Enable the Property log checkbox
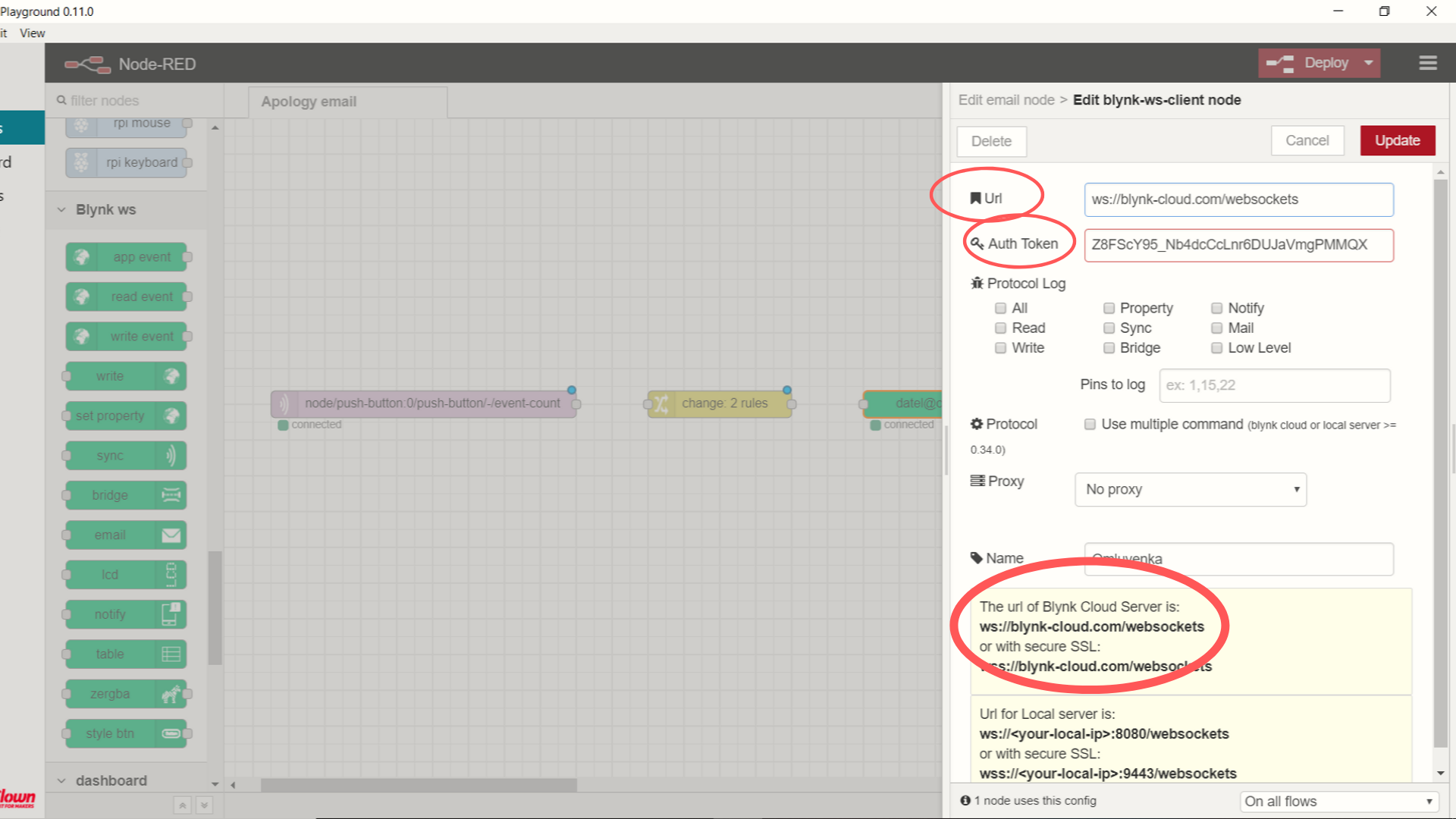 point(1109,308)
